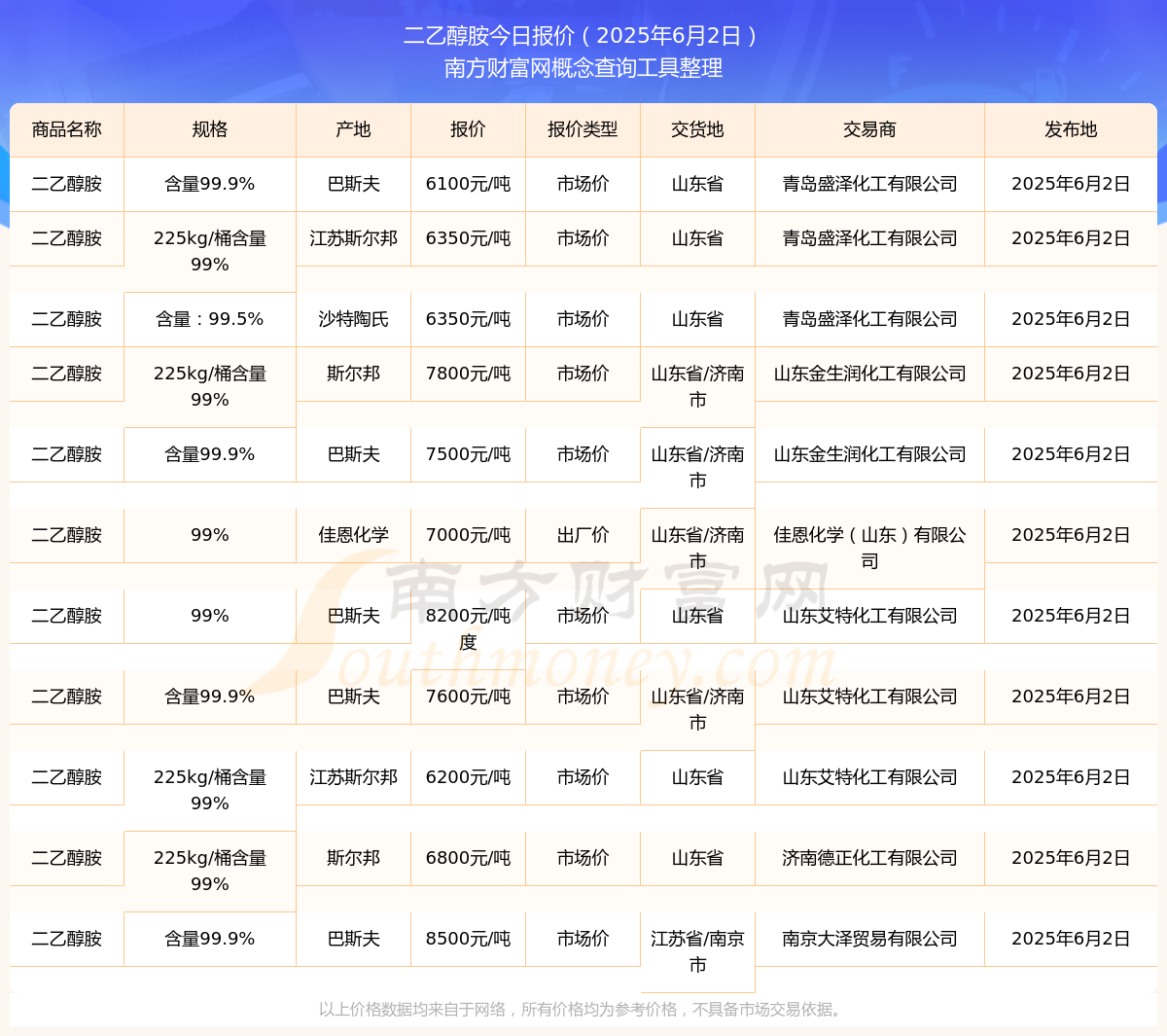Click 山东艾特化工有限公司 in the 7600元/吨 row

[x=869, y=697]
